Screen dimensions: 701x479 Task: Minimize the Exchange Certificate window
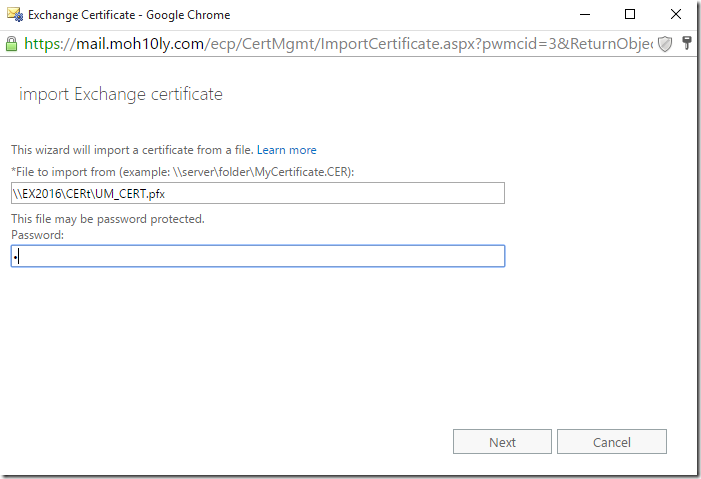[x=585, y=14]
